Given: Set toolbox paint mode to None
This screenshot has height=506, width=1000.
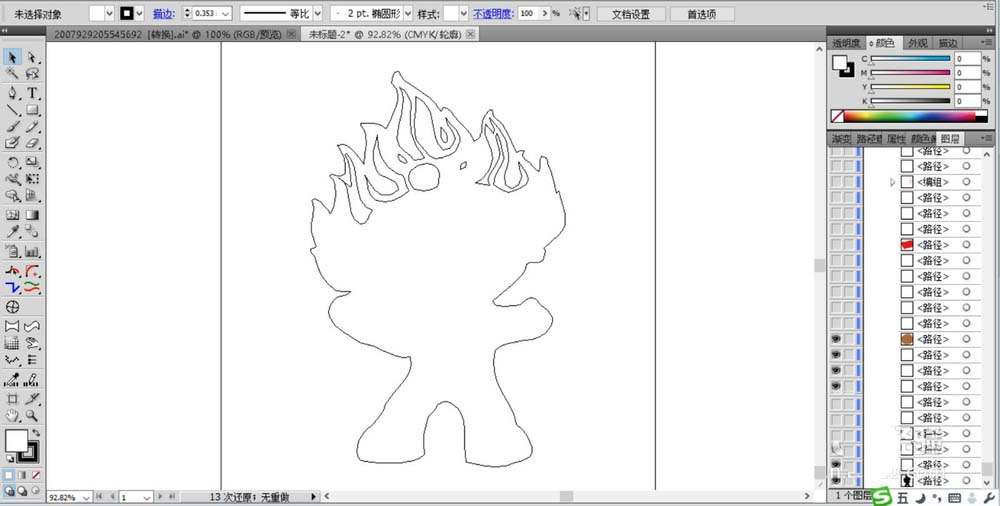Looking at the screenshot, I should pos(36,475).
